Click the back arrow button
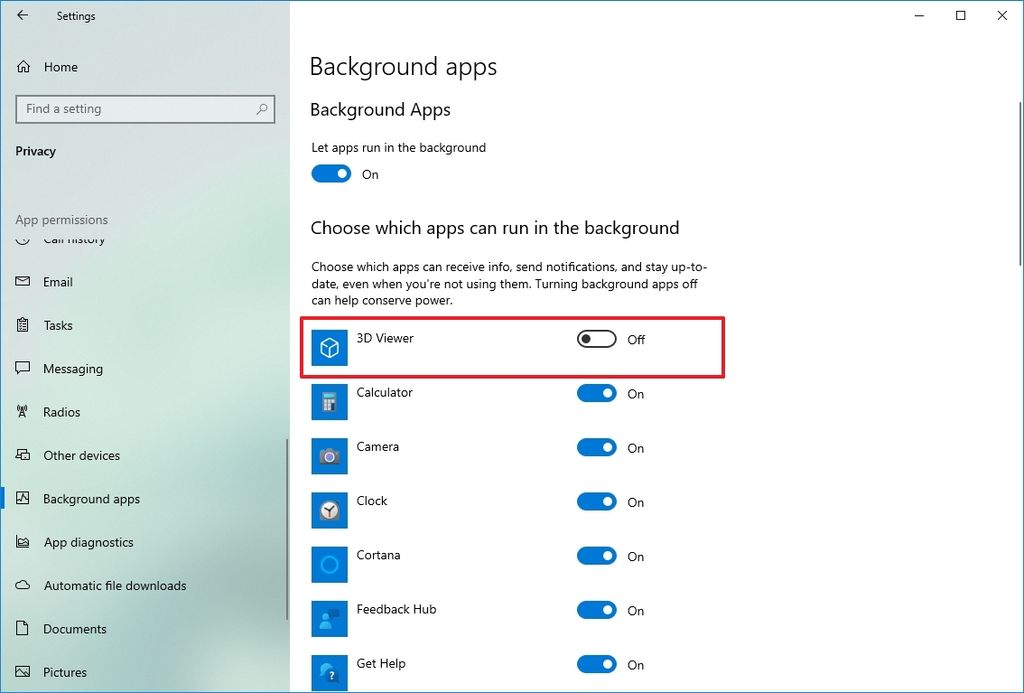 click(x=22, y=15)
